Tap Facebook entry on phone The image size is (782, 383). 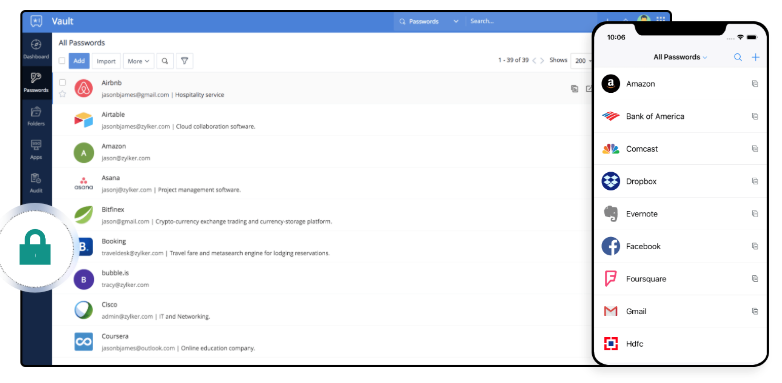[681, 246]
